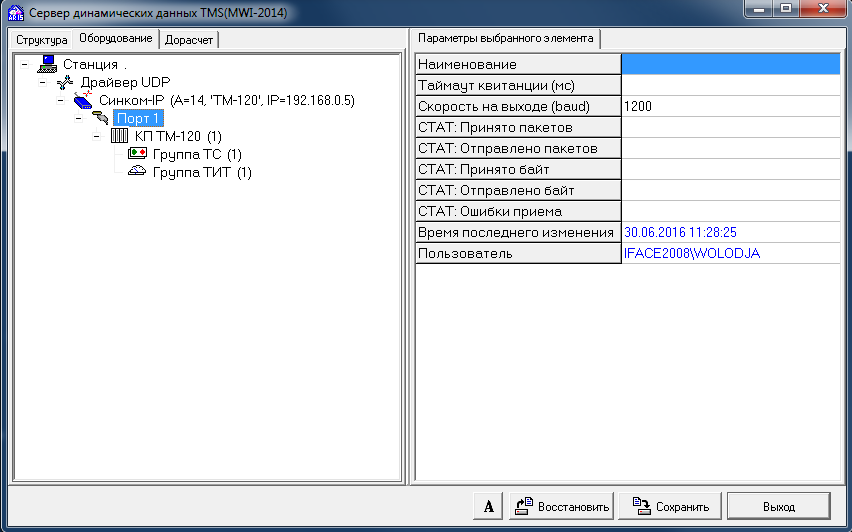Collapse the Синком-IP tree branch
The height and width of the screenshot is (532, 852).
[x=60, y=101]
